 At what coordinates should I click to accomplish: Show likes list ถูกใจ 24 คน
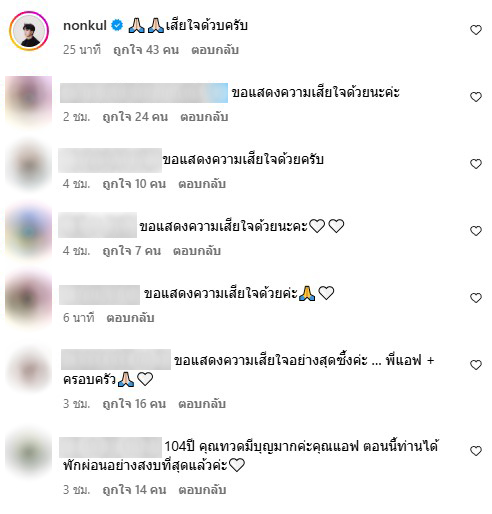pyautogui.click(x=135, y=117)
